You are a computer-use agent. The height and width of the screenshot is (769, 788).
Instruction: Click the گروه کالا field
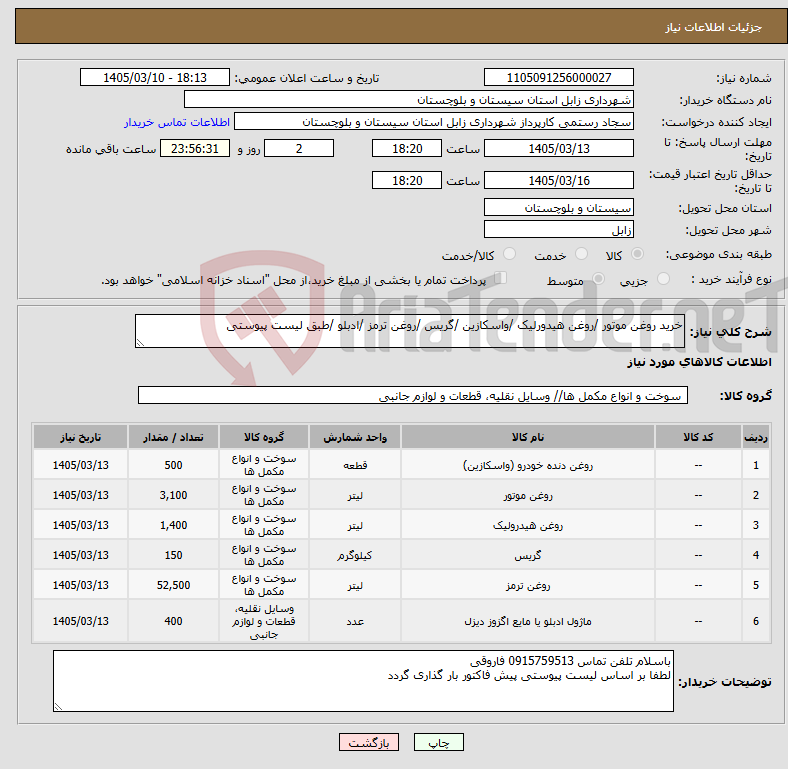coord(413,395)
